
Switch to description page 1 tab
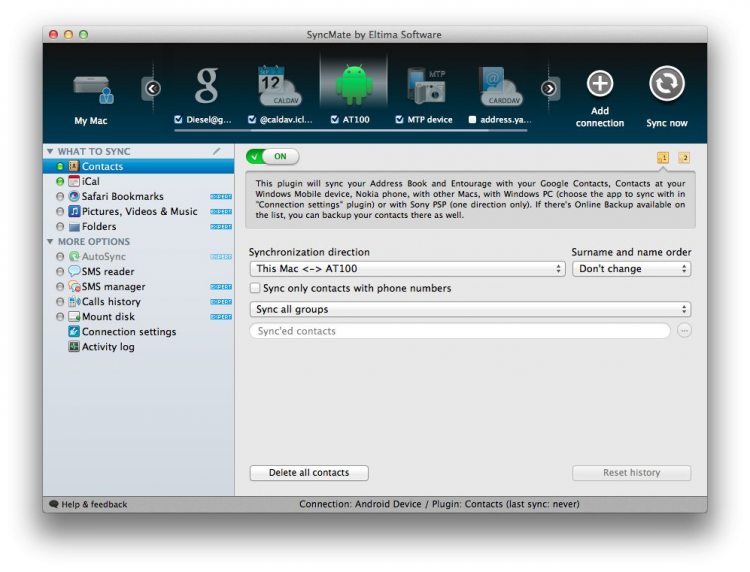[x=663, y=157]
